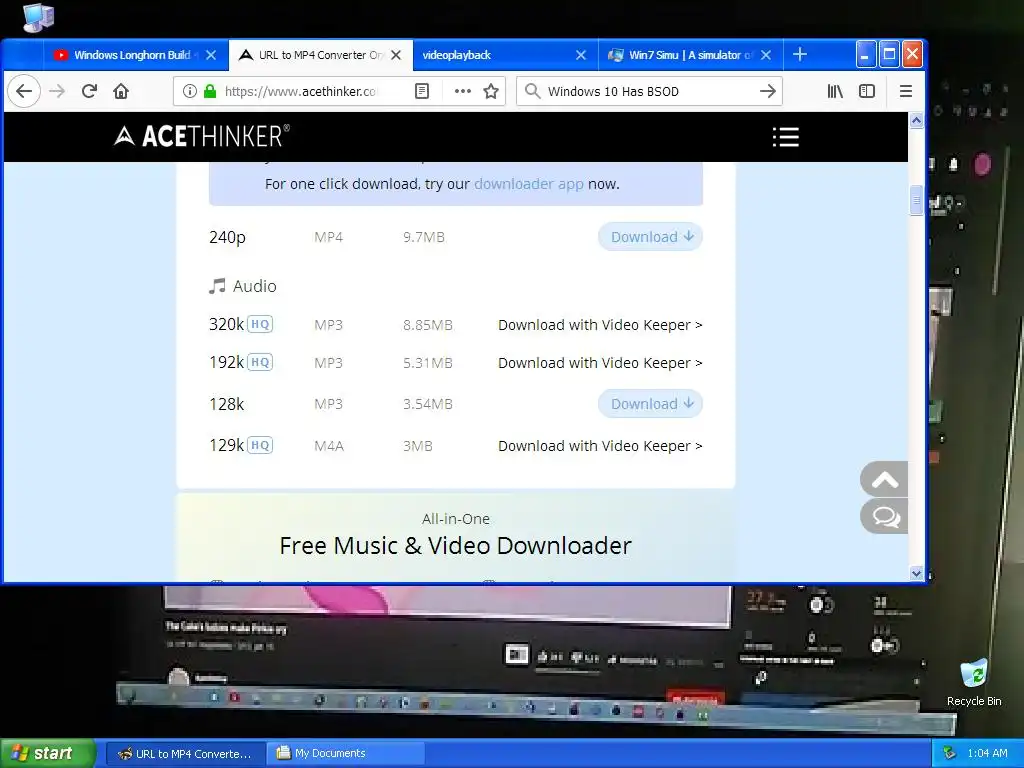Open AceThinker site navigation menu
The image size is (1024, 768).
click(786, 137)
